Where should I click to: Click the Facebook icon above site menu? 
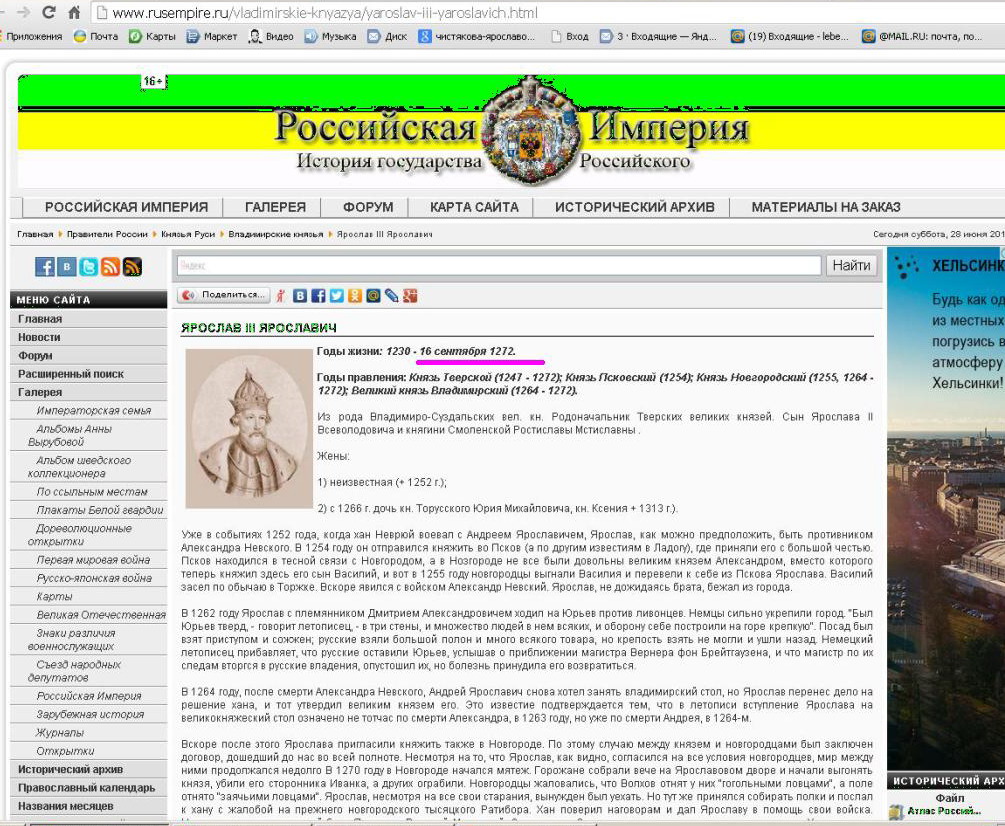(45, 267)
